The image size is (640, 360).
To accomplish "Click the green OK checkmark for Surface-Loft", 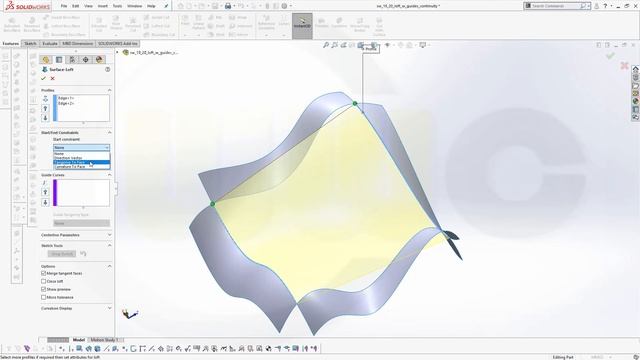I will tap(43, 78).
